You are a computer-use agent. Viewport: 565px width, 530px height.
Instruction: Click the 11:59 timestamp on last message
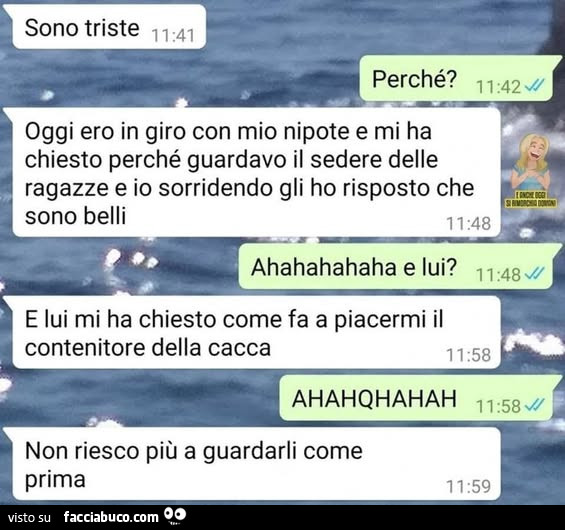pyautogui.click(x=468, y=486)
